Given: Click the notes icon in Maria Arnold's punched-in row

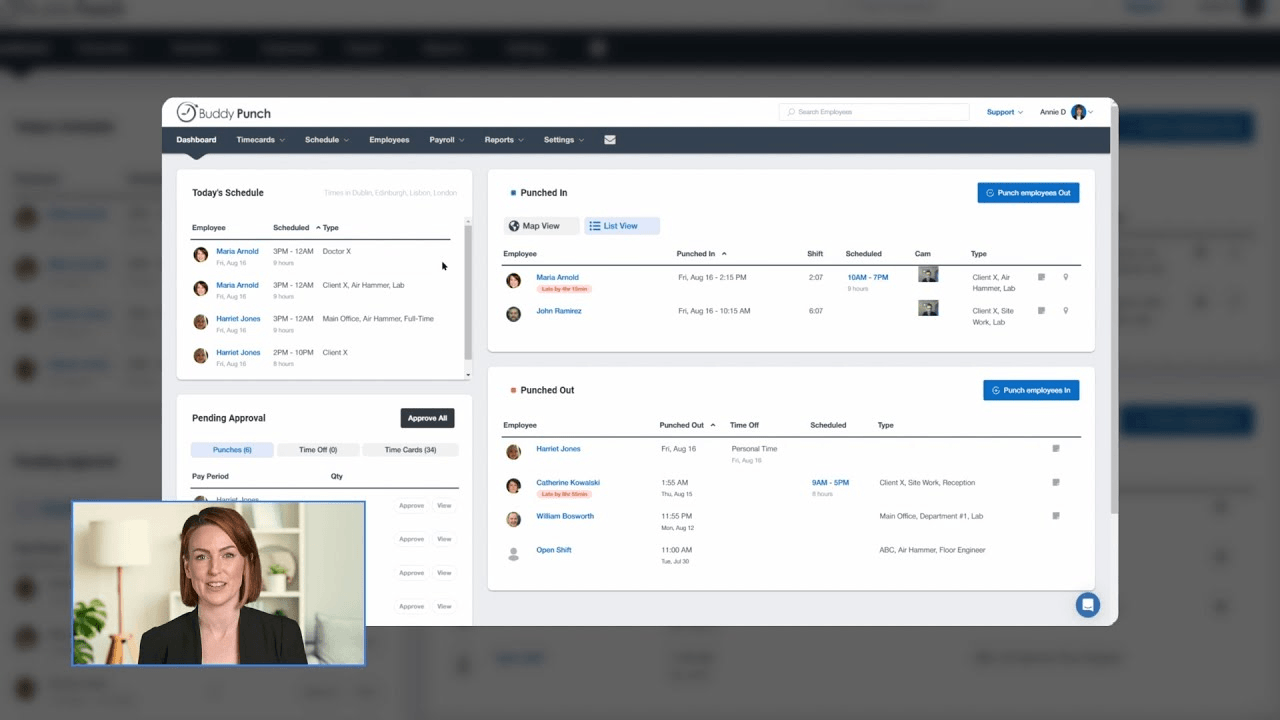Looking at the screenshot, I should click(x=1041, y=277).
